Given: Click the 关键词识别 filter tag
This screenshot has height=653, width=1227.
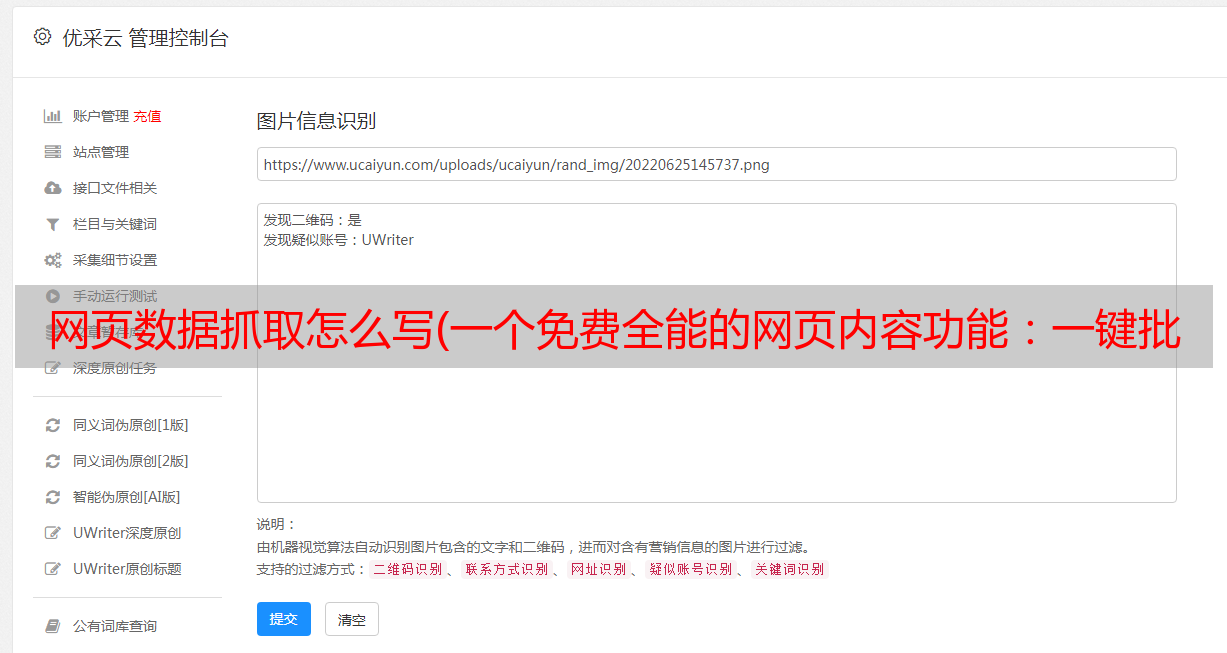Looking at the screenshot, I should [790, 569].
